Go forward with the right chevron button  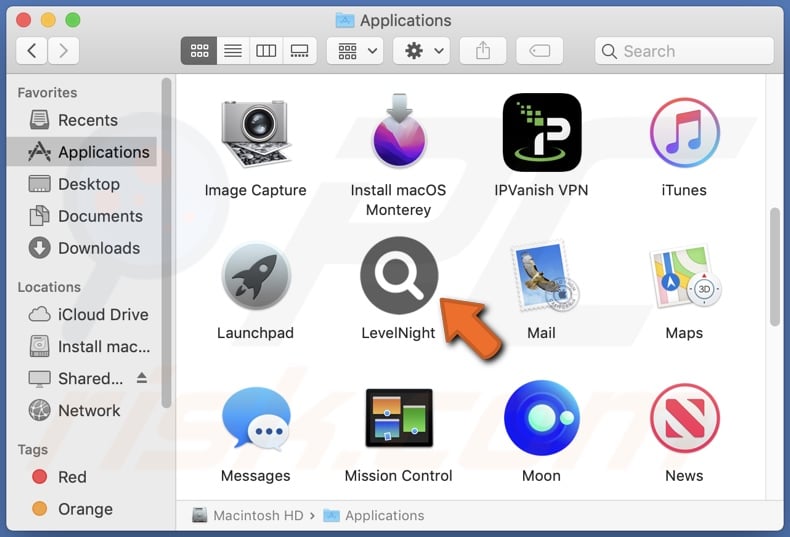[63, 51]
